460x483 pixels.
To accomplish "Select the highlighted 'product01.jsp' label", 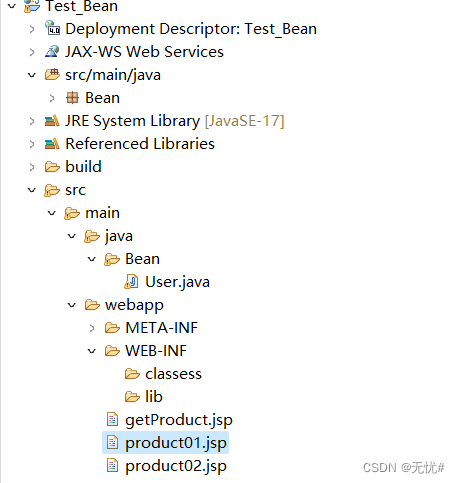I will click(176, 443).
